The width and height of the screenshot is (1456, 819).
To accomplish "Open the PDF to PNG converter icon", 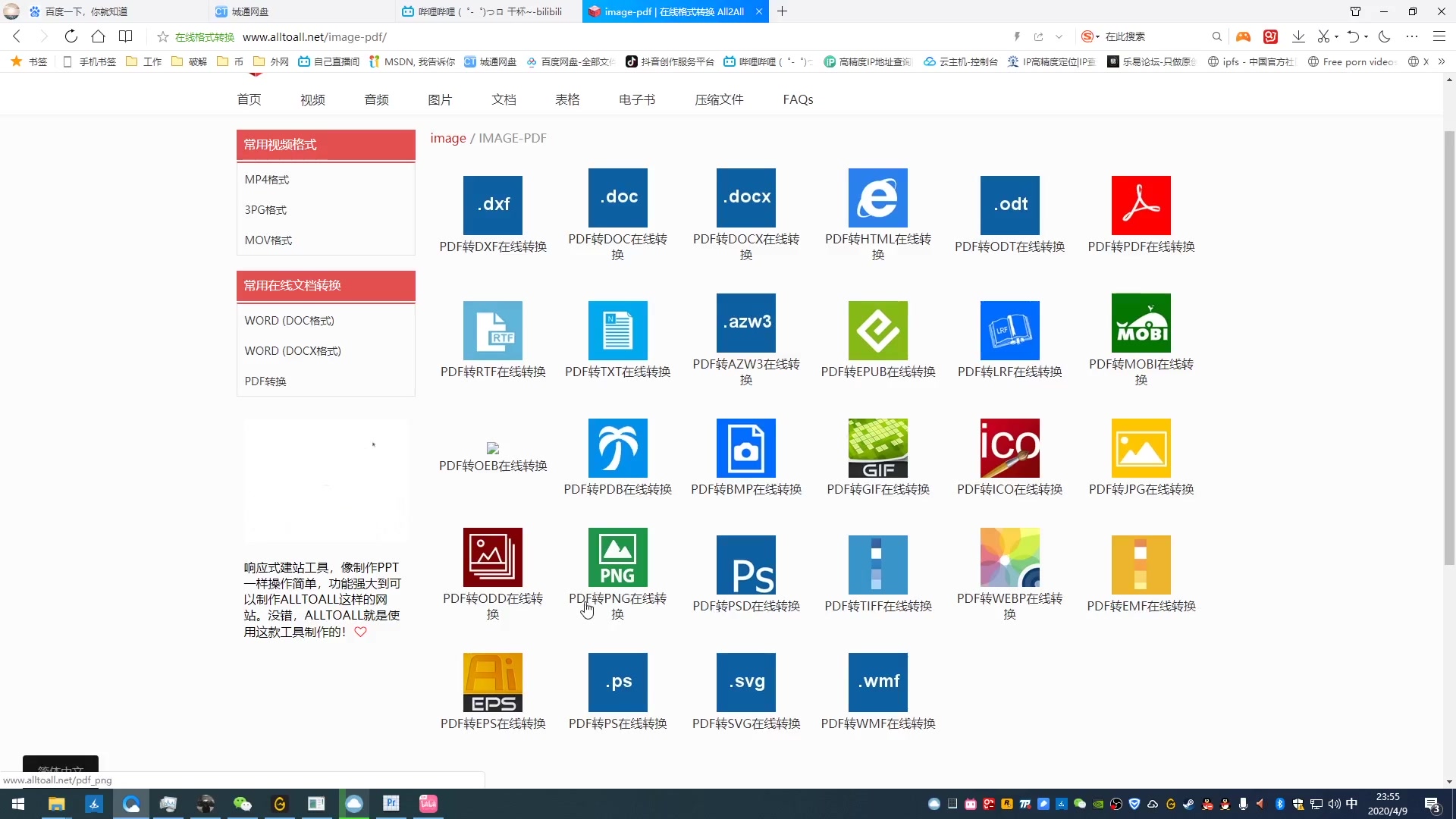I will click(x=618, y=557).
